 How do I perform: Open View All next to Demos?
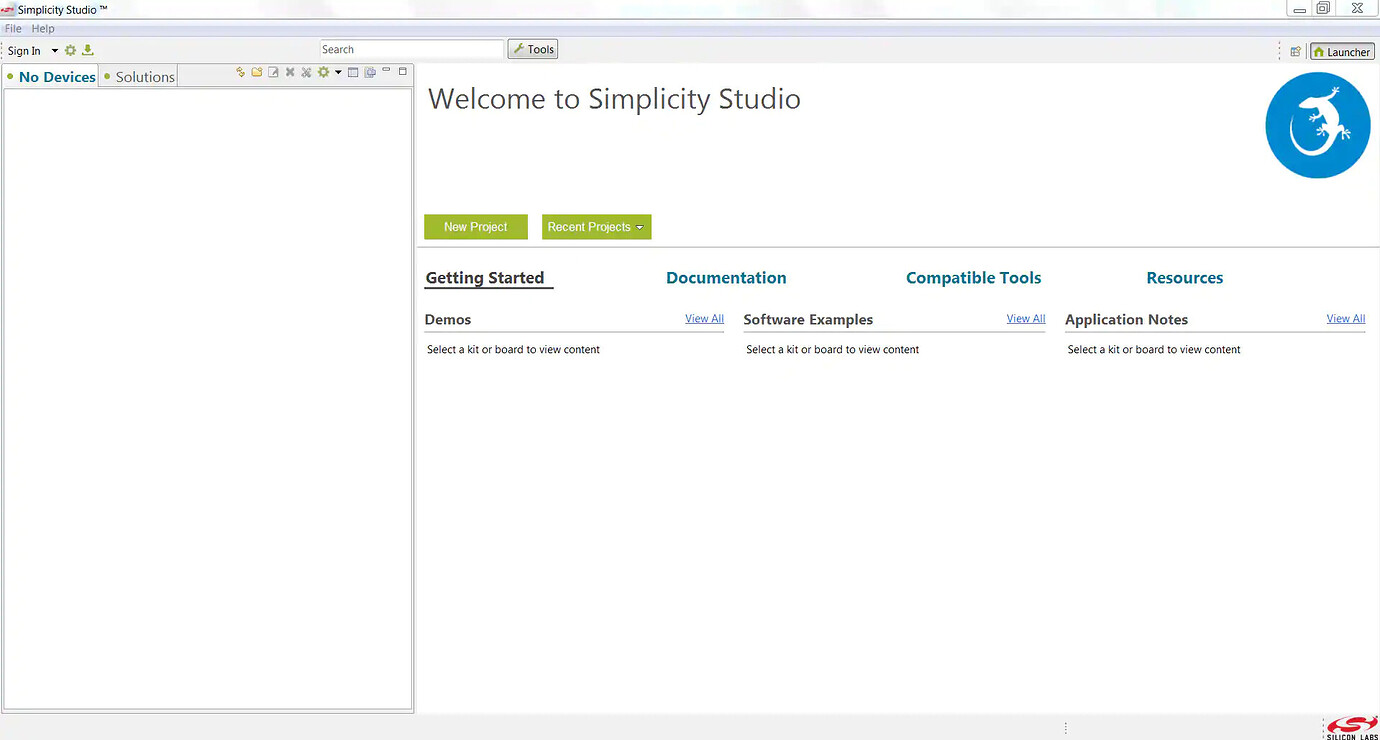[x=704, y=318]
